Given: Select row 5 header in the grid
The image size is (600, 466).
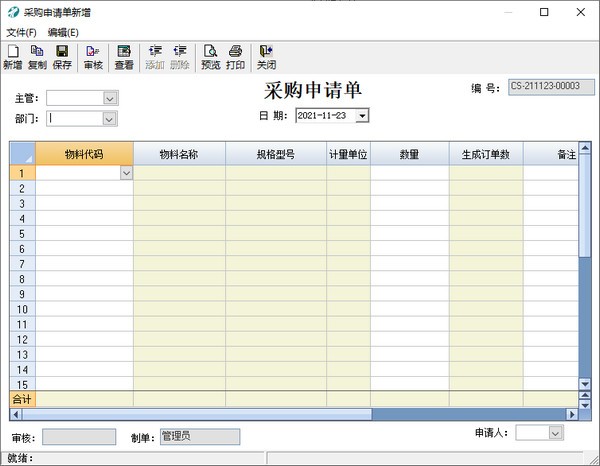Looking at the screenshot, I should coord(22,233).
